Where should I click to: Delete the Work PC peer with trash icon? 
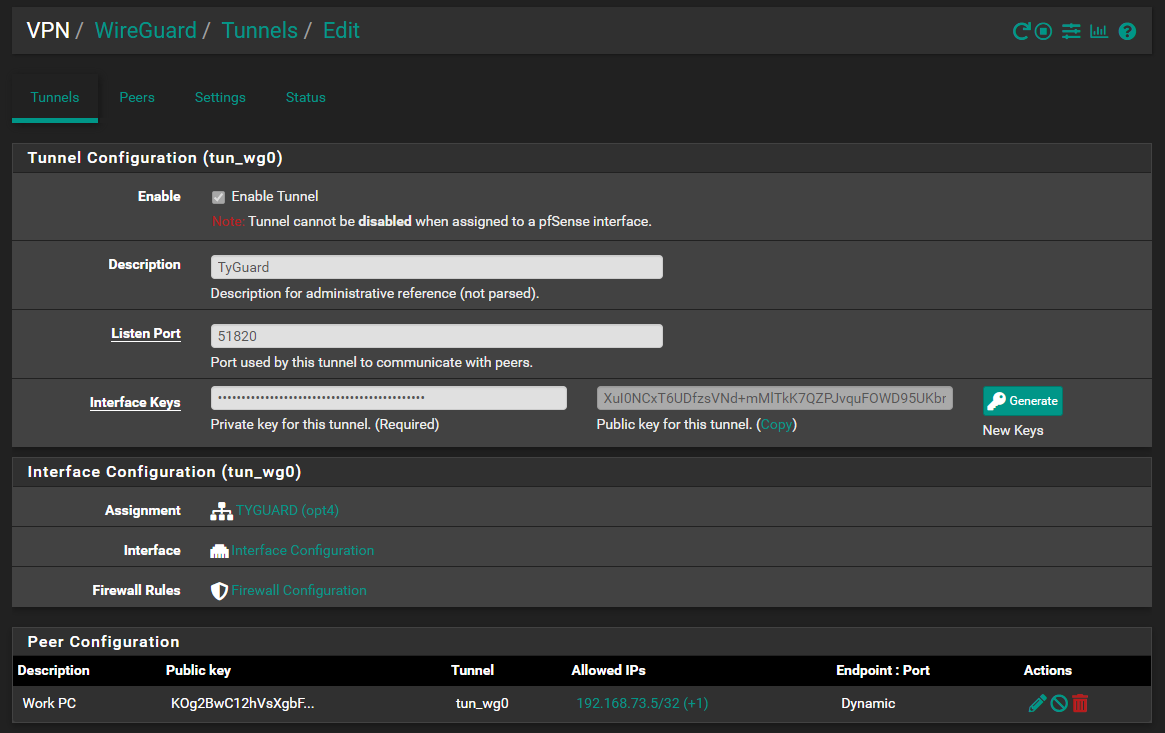point(1080,703)
